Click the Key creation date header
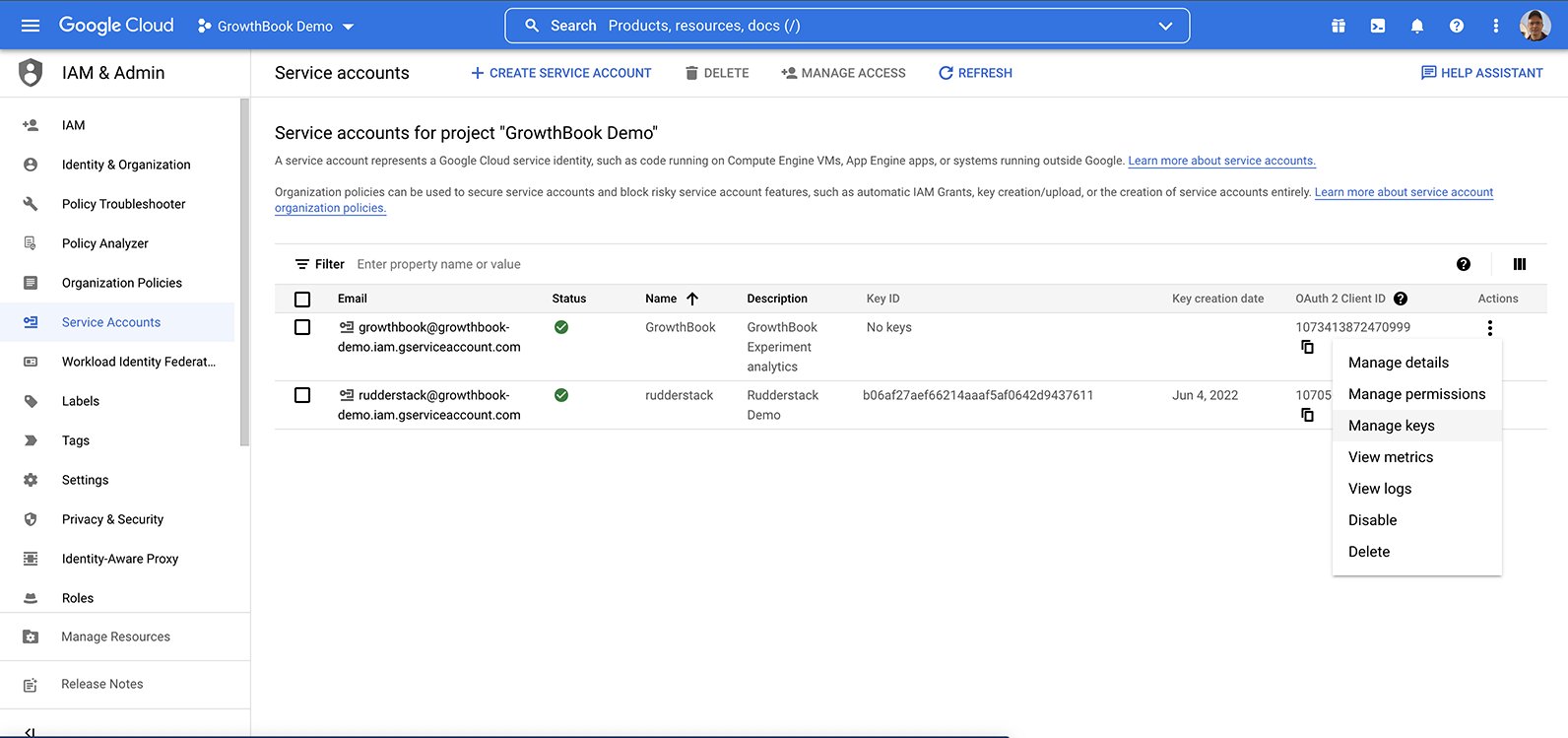The height and width of the screenshot is (738, 1568). point(1218,299)
